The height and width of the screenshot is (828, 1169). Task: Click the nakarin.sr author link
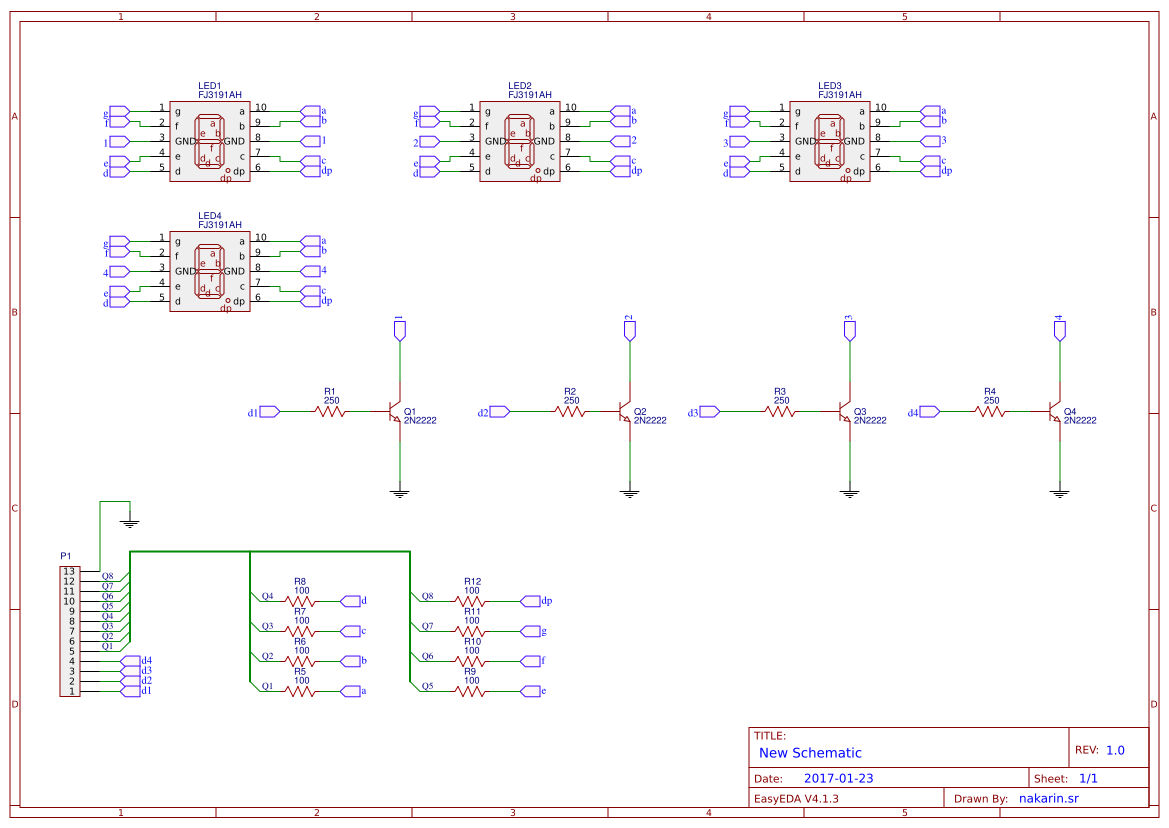pos(1049,797)
